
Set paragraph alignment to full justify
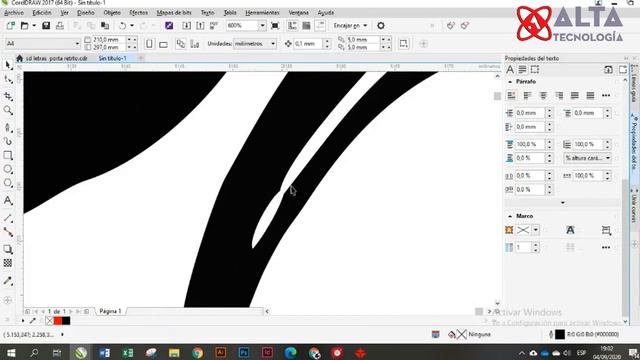pyautogui.click(x=575, y=96)
